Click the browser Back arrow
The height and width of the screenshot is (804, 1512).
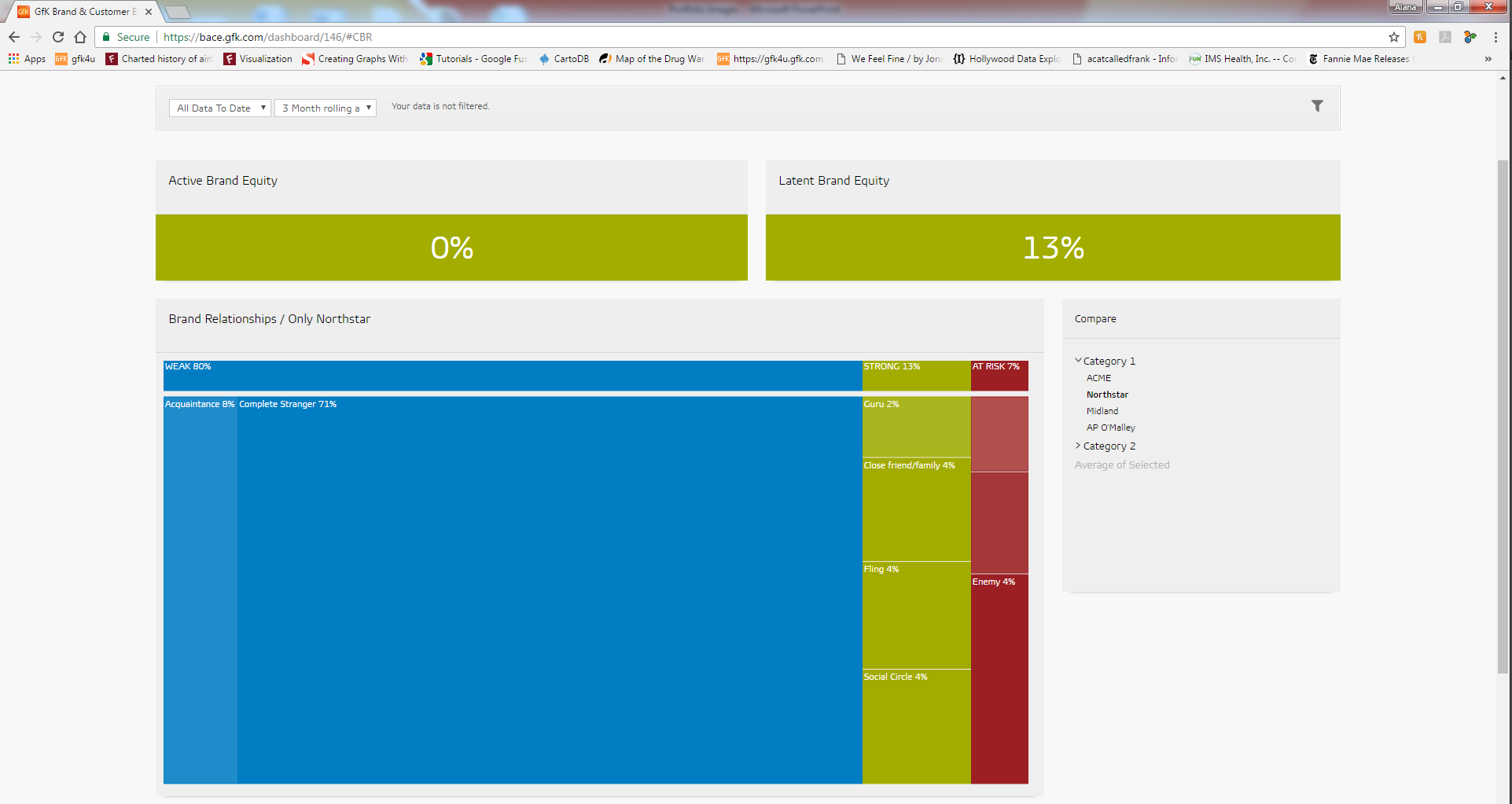coord(14,37)
